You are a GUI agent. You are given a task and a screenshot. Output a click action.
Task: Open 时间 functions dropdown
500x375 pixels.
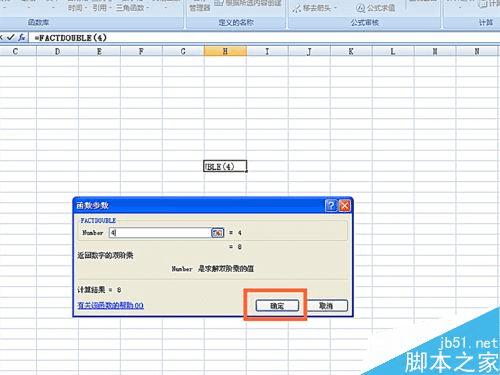(x=76, y=8)
